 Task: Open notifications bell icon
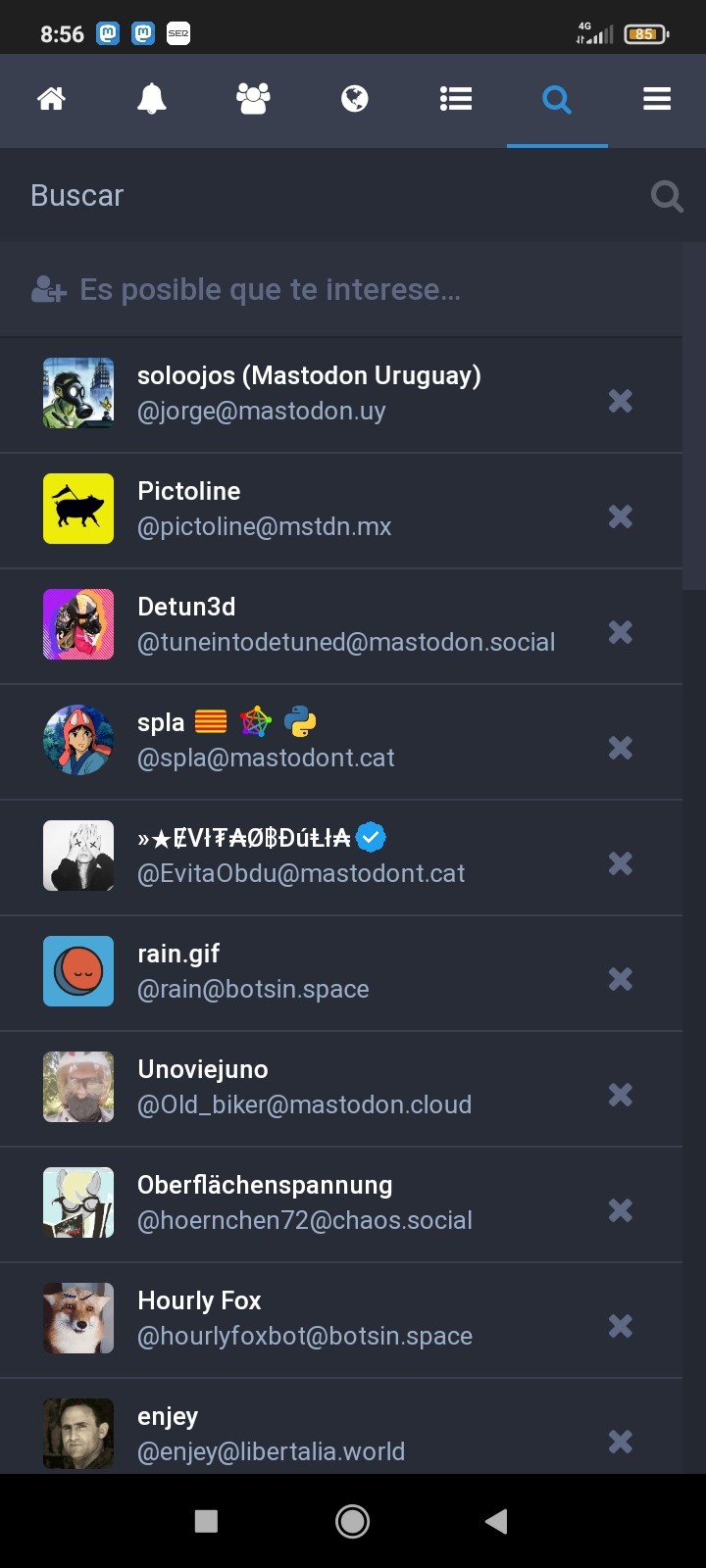coord(152,99)
